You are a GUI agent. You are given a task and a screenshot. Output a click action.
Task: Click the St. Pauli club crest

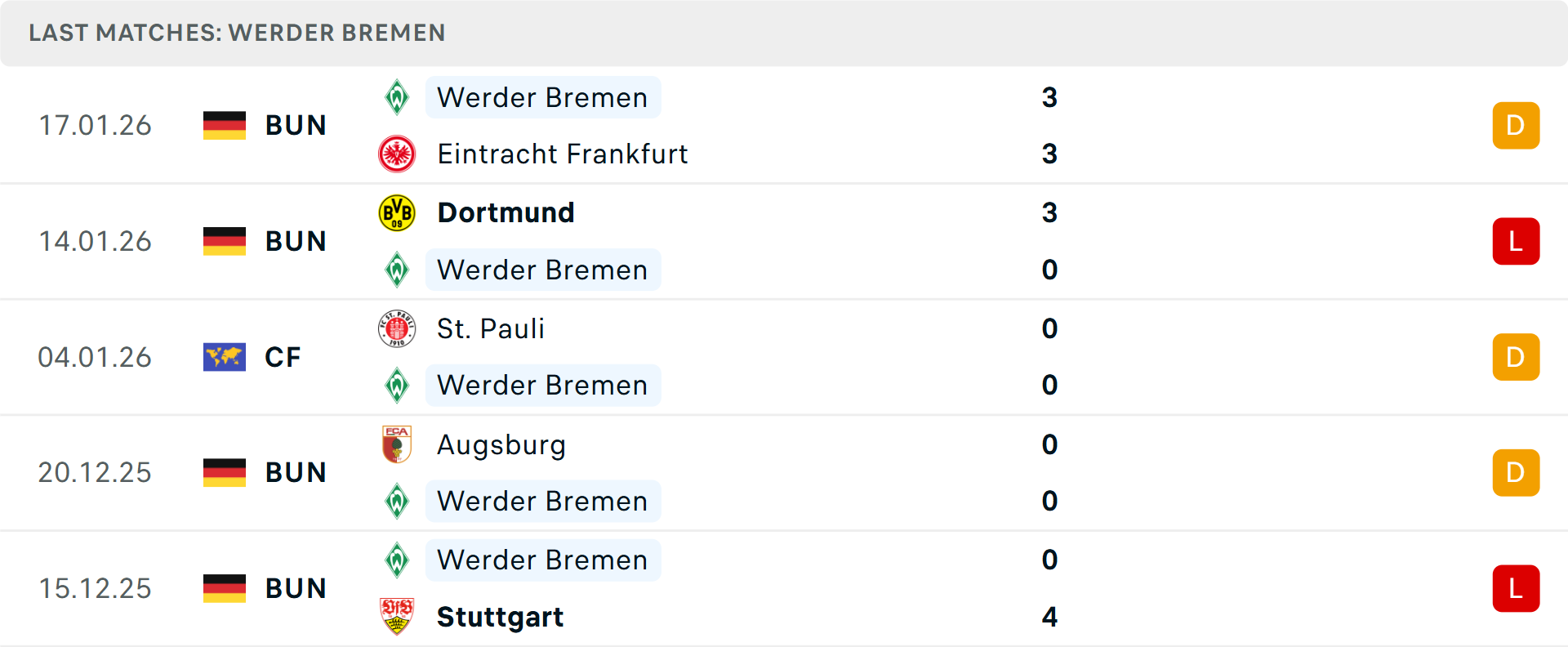pos(397,328)
